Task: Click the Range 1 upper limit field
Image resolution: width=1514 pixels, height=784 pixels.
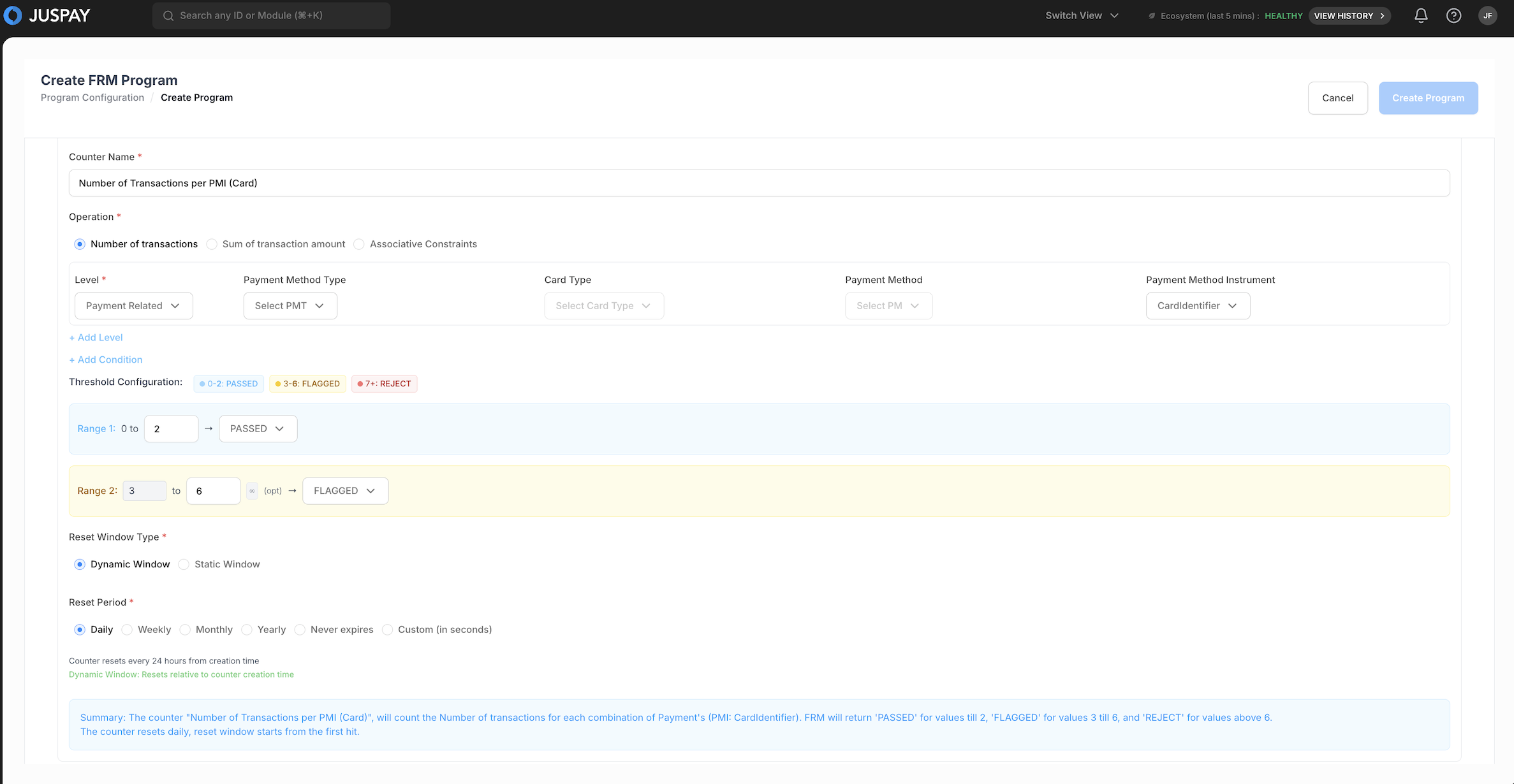Action: [x=171, y=429]
